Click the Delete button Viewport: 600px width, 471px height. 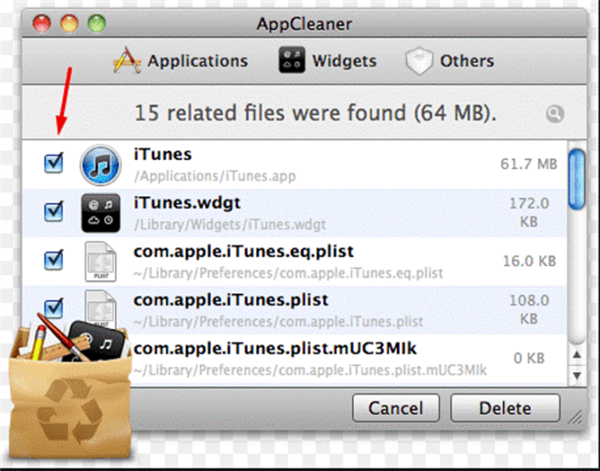505,408
